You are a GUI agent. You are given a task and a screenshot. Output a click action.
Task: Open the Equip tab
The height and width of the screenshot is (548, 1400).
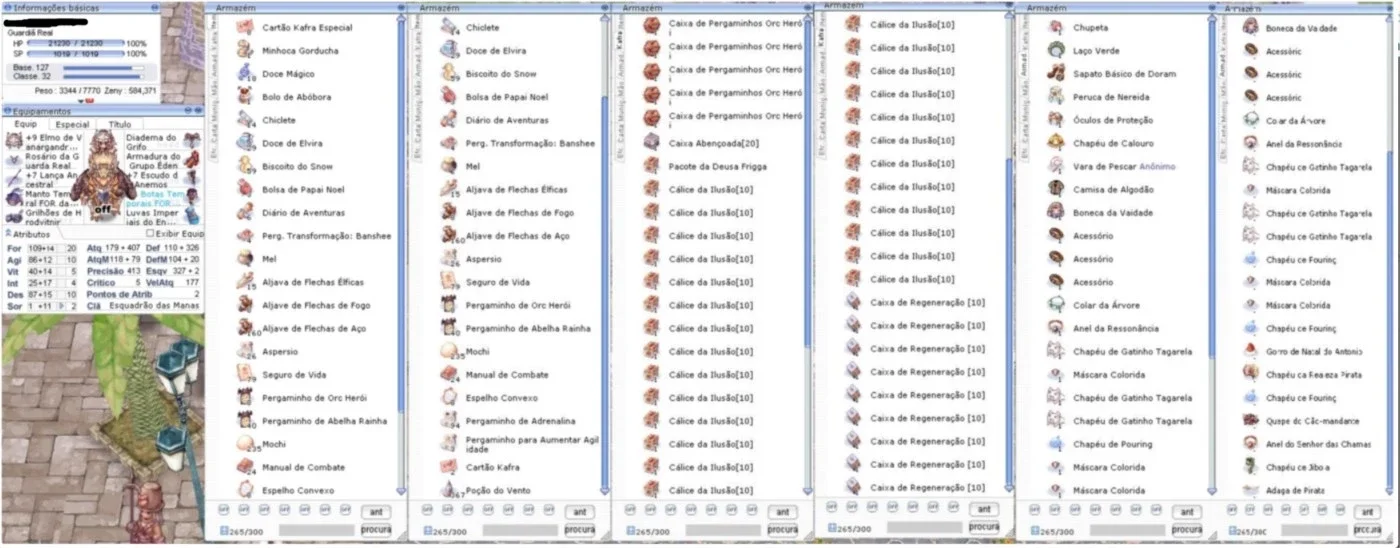(x=27, y=125)
